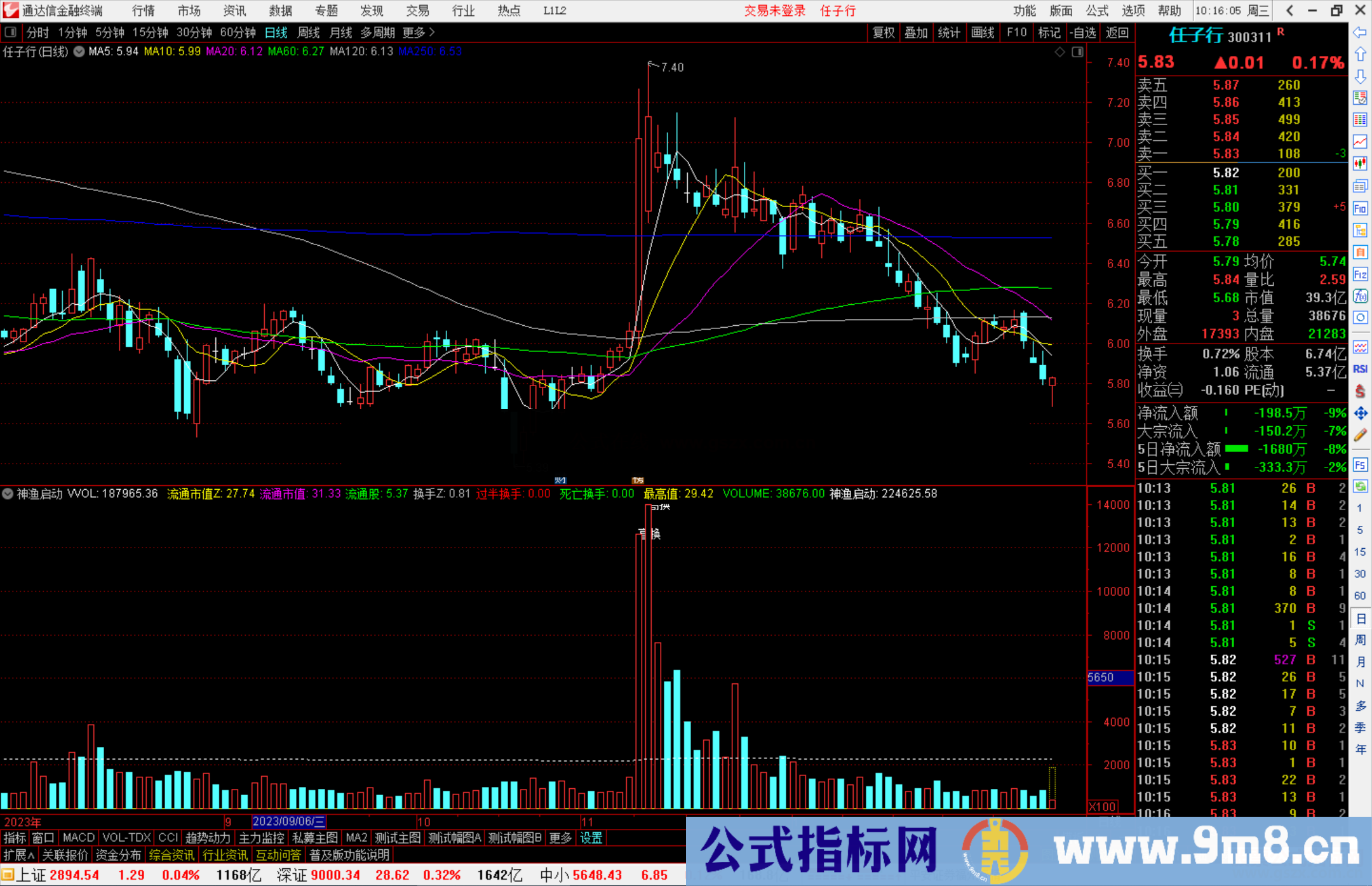This screenshot has height=886, width=1372.
Task: Open the 行情 menu
Action: point(144,11)
